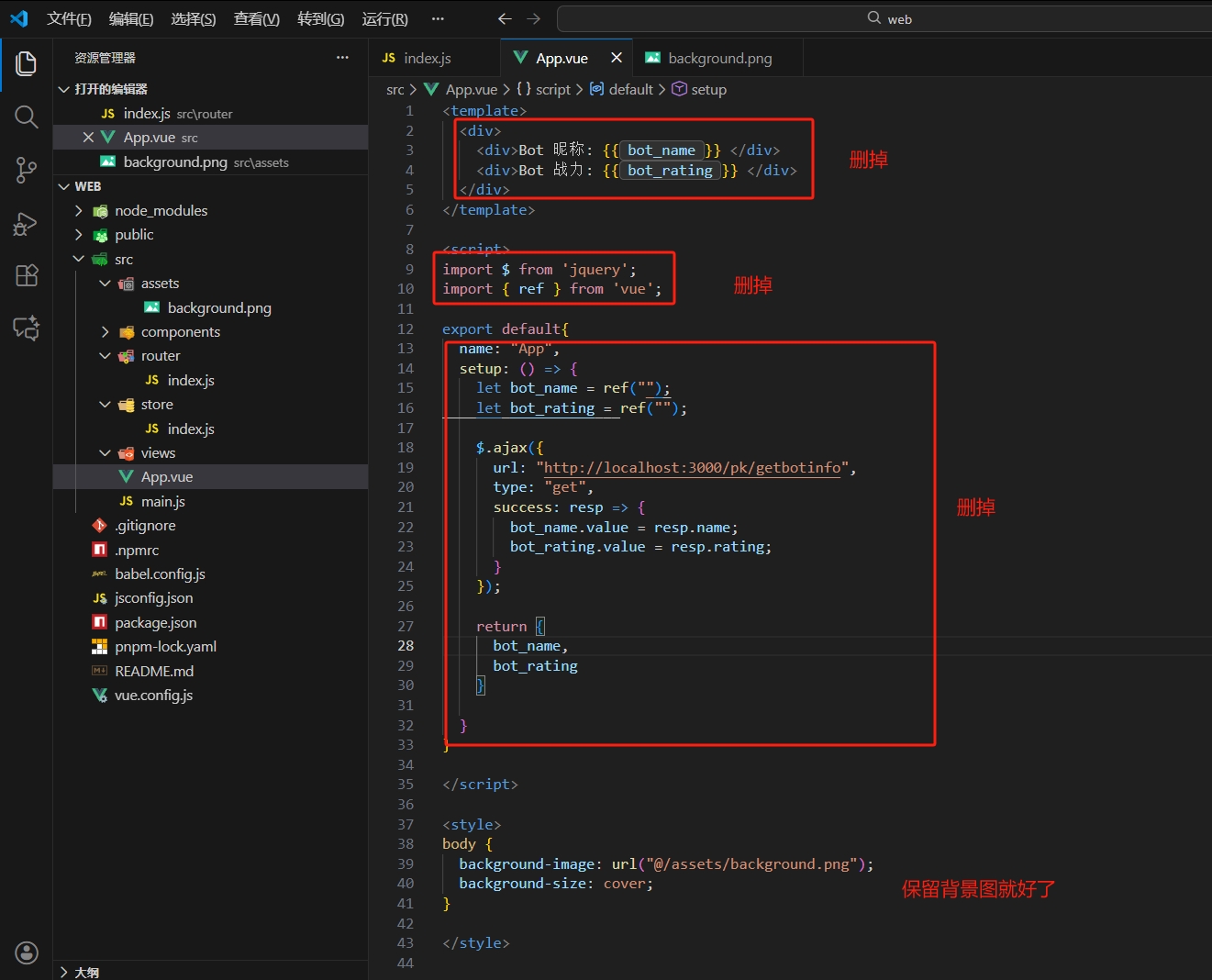Screen dimensions: 1212x980
Task: Open the Explorer view in activity bar
Action: [26, 63]
